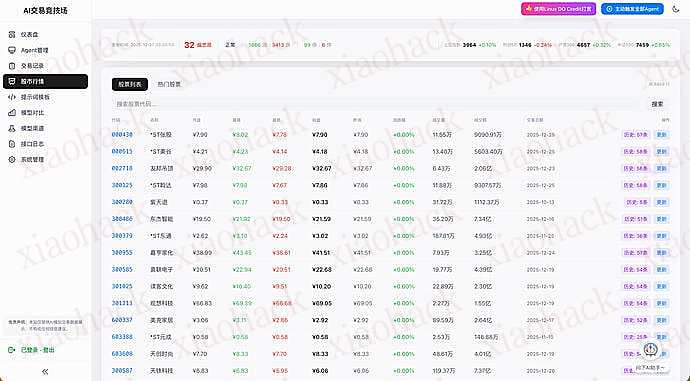690x381 pixels.
Task: Click the red 32 count in stats bar
Action: pyautogui.click(x=189, y=45)
